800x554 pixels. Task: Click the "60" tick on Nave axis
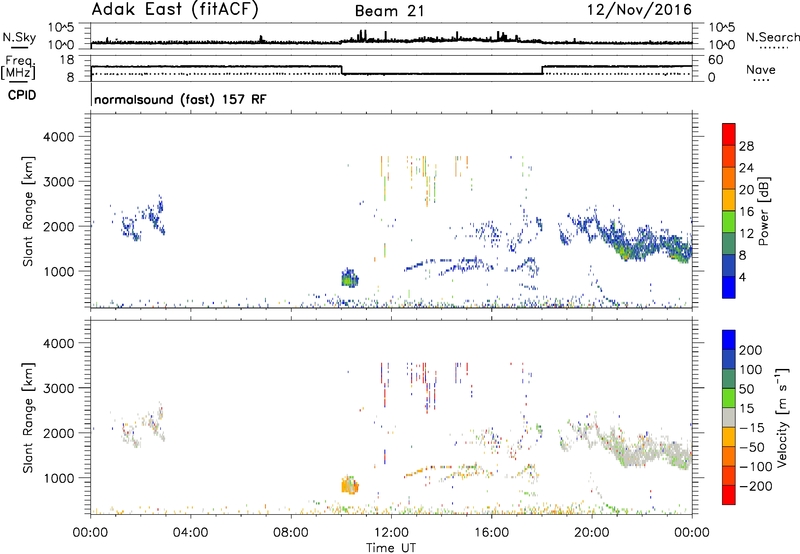[x=716, y=60]
